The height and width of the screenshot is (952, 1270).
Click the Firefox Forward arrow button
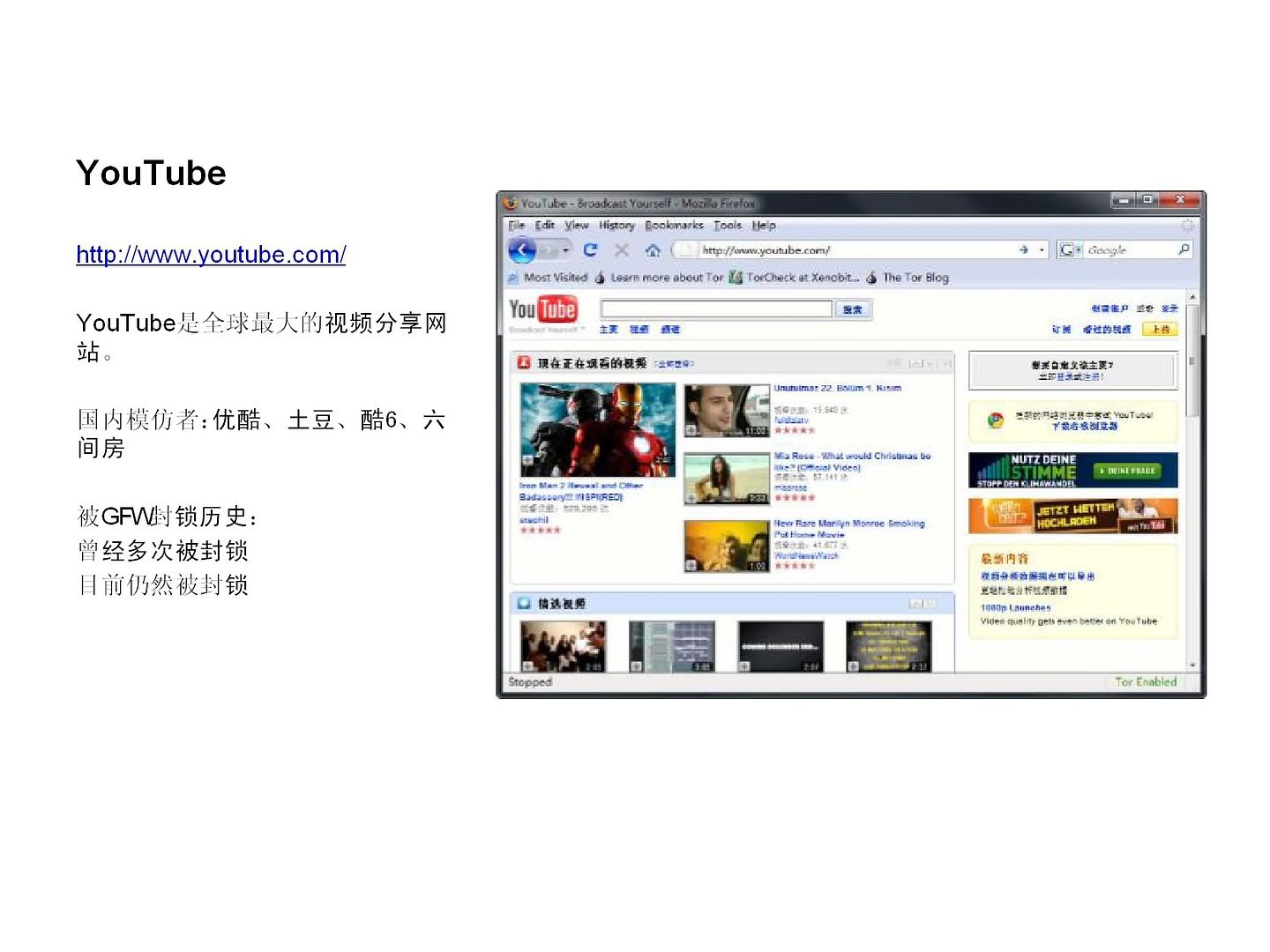point(547,250)
